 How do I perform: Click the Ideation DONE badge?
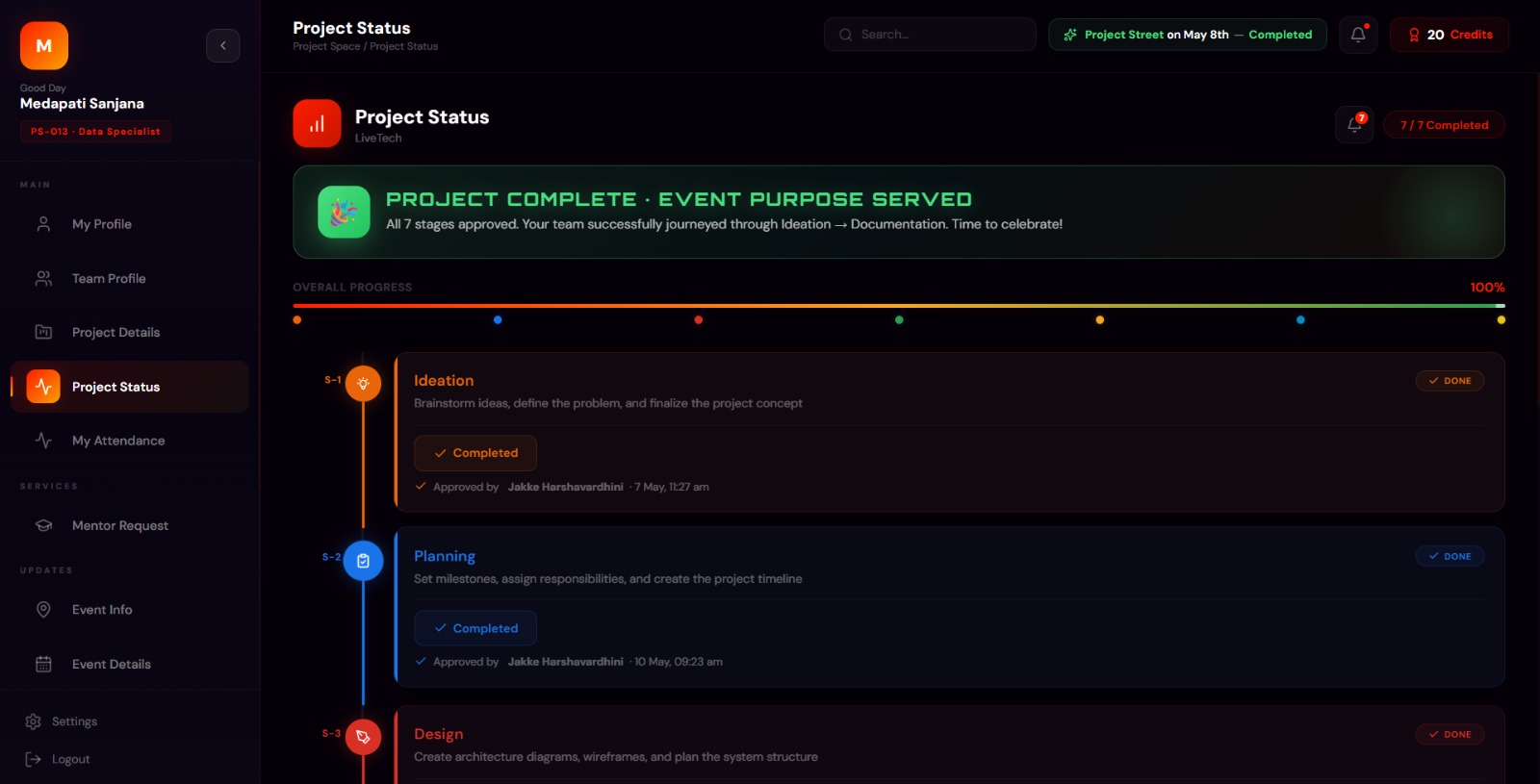coord(1450,381)
